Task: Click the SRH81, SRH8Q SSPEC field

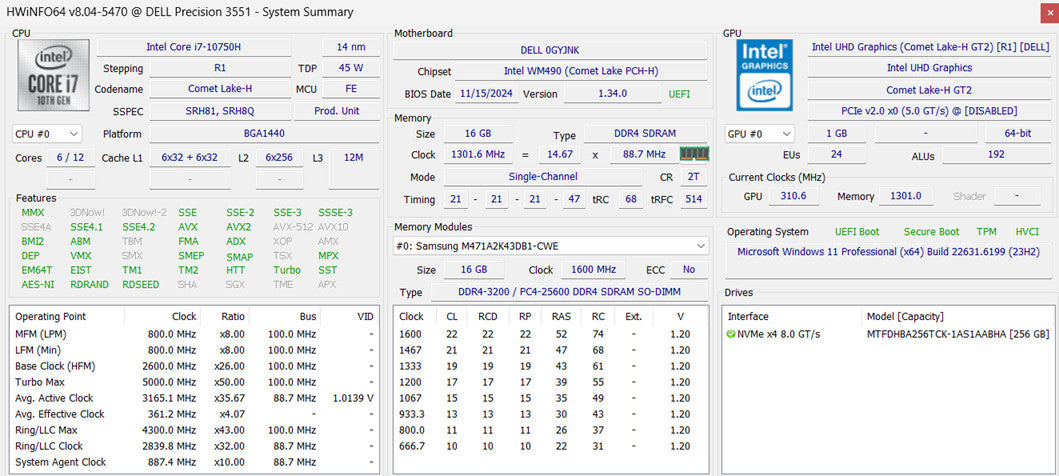Action: [x=220, y=111]
